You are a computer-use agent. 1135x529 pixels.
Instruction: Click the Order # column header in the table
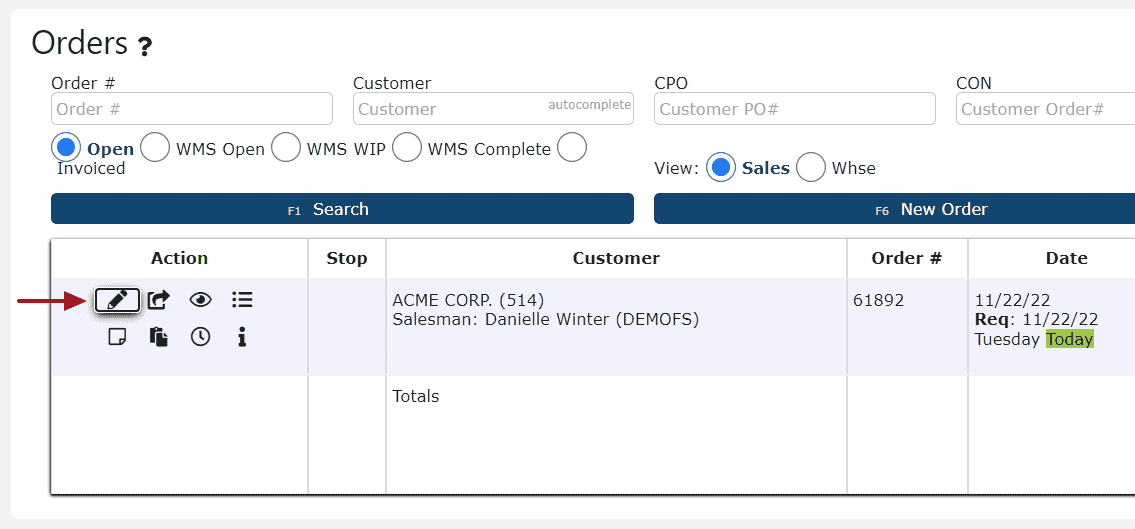tap(907, 258)
